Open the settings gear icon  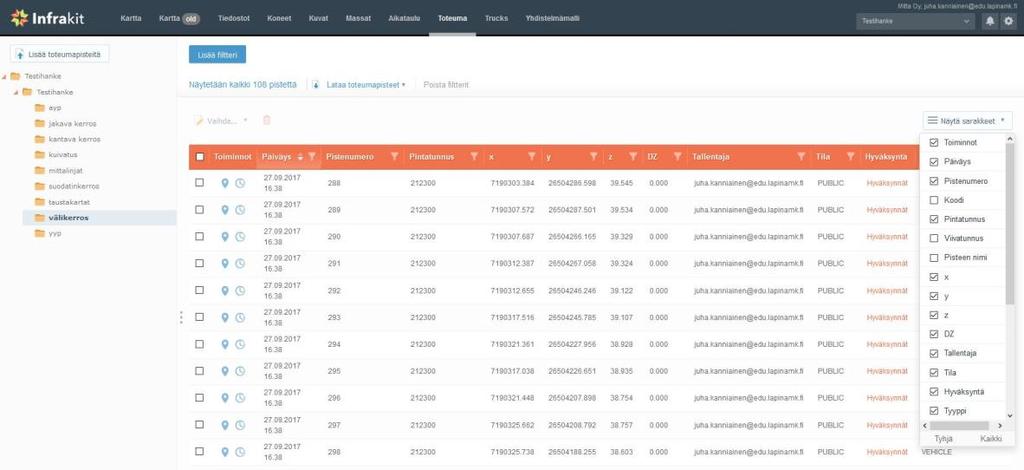[x=1009, y=21]
